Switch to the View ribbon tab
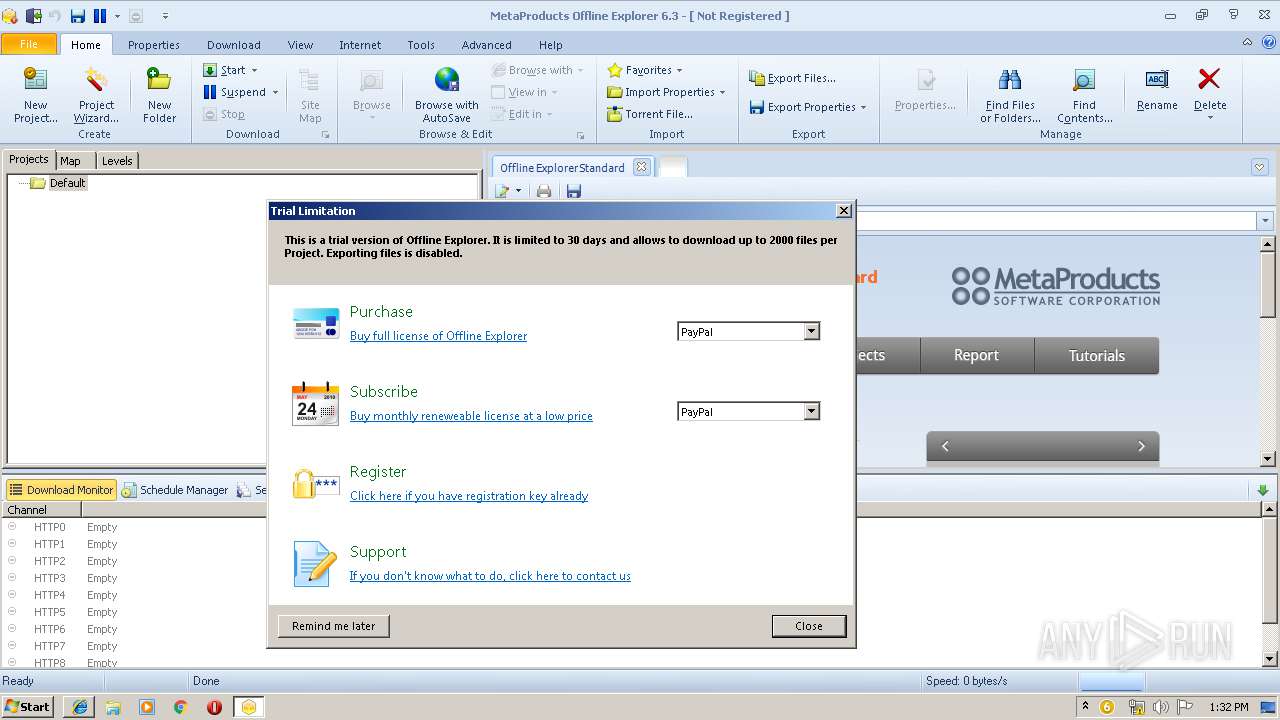This screenshot has width=1280, height=720. [x=300, y=45]
